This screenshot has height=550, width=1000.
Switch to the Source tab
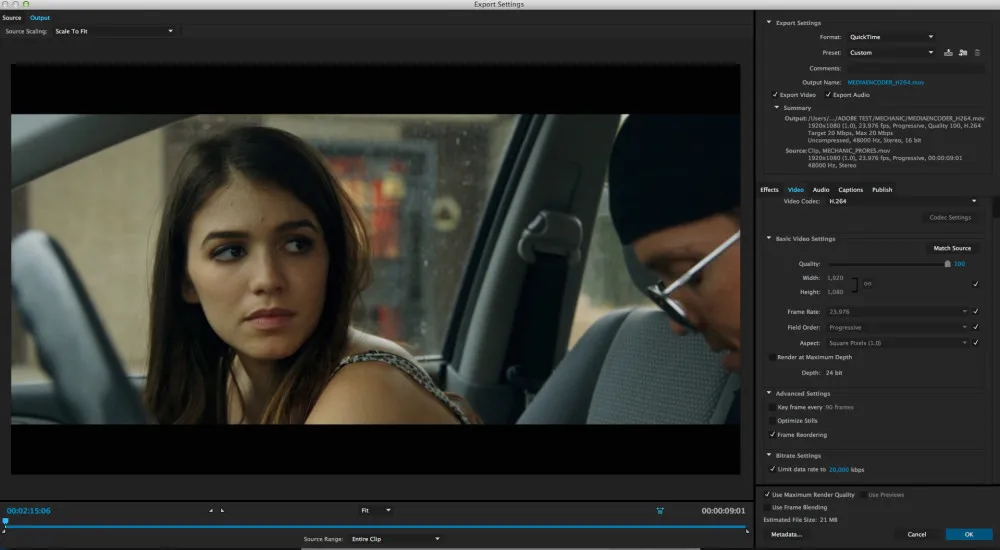(x=12, y=17)
